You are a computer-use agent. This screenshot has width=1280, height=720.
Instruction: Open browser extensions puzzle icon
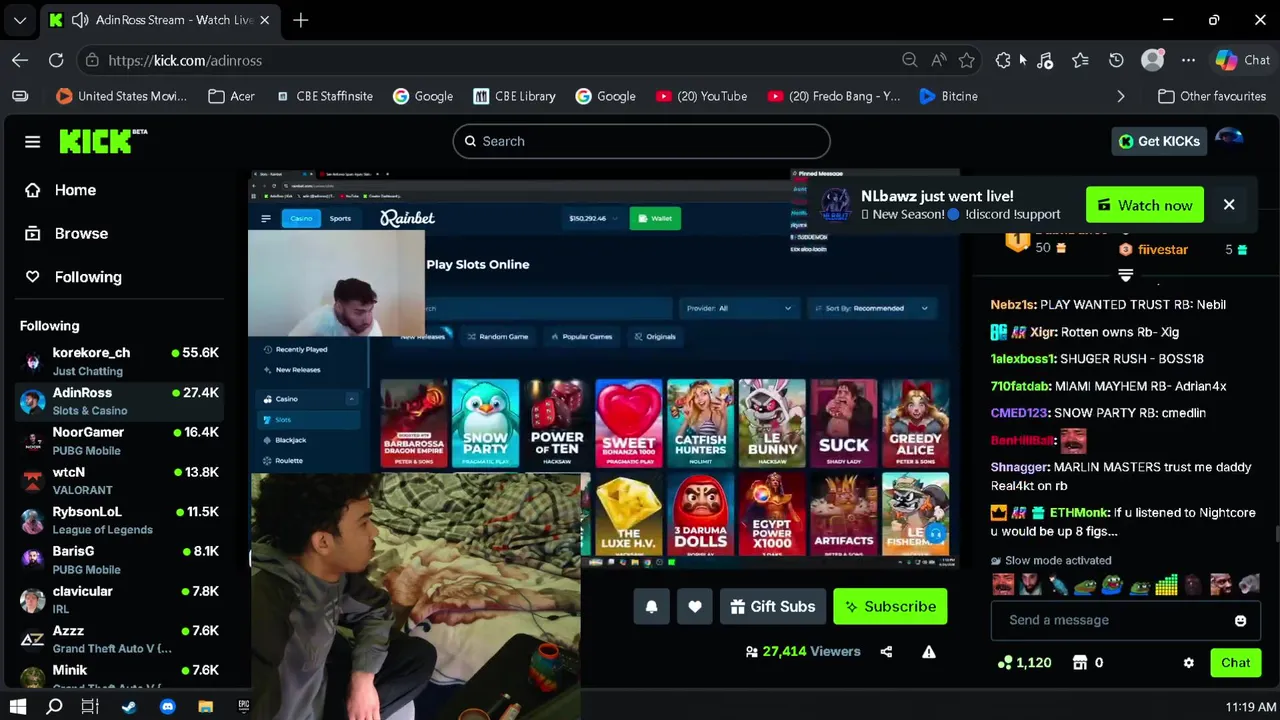pyautogui.click(x=1003, y=60)
